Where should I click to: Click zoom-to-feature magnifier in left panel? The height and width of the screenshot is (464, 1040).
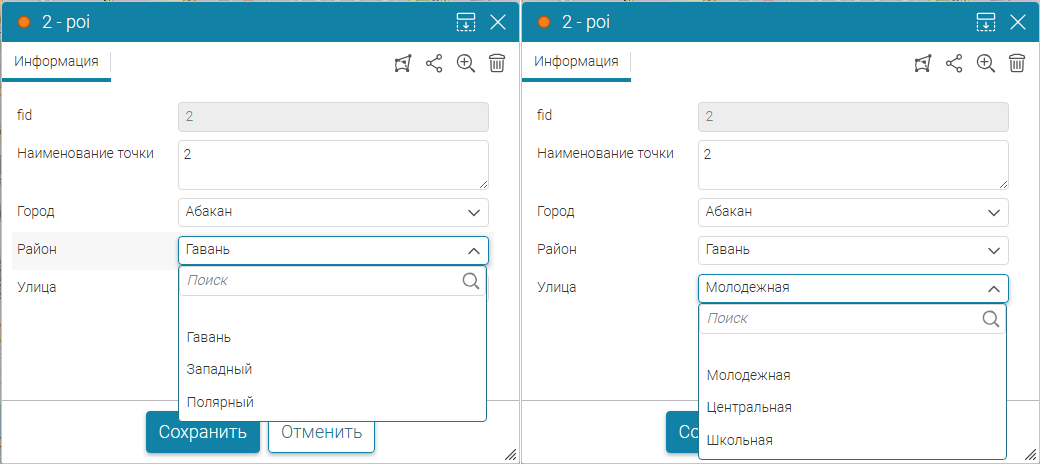465,64
